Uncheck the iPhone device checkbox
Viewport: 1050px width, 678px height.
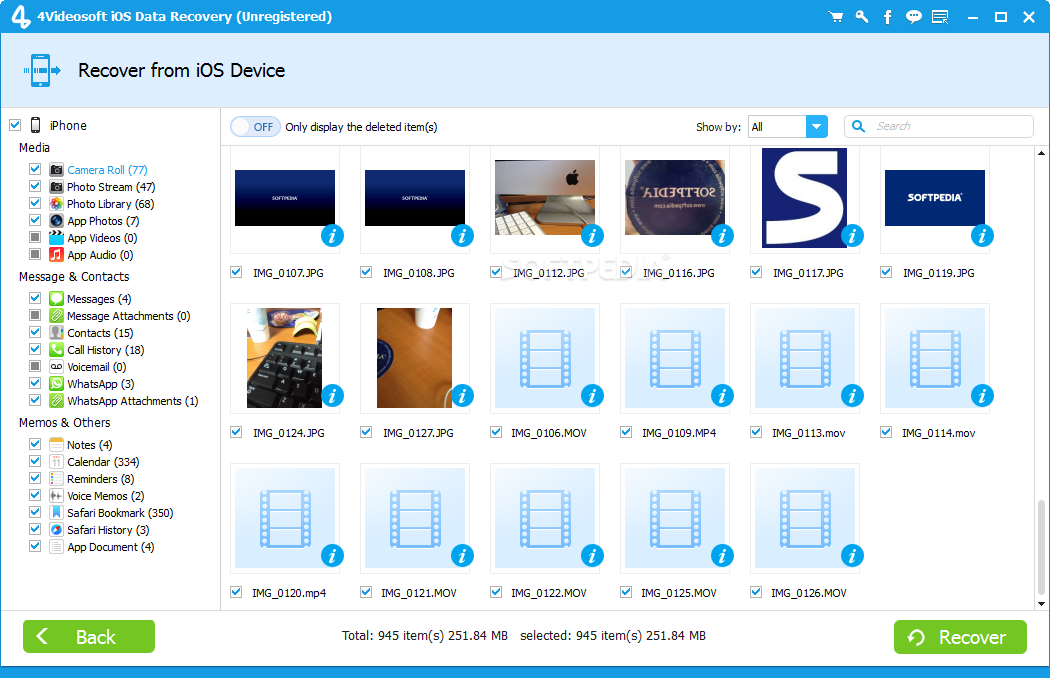click(x=15, y=125)
